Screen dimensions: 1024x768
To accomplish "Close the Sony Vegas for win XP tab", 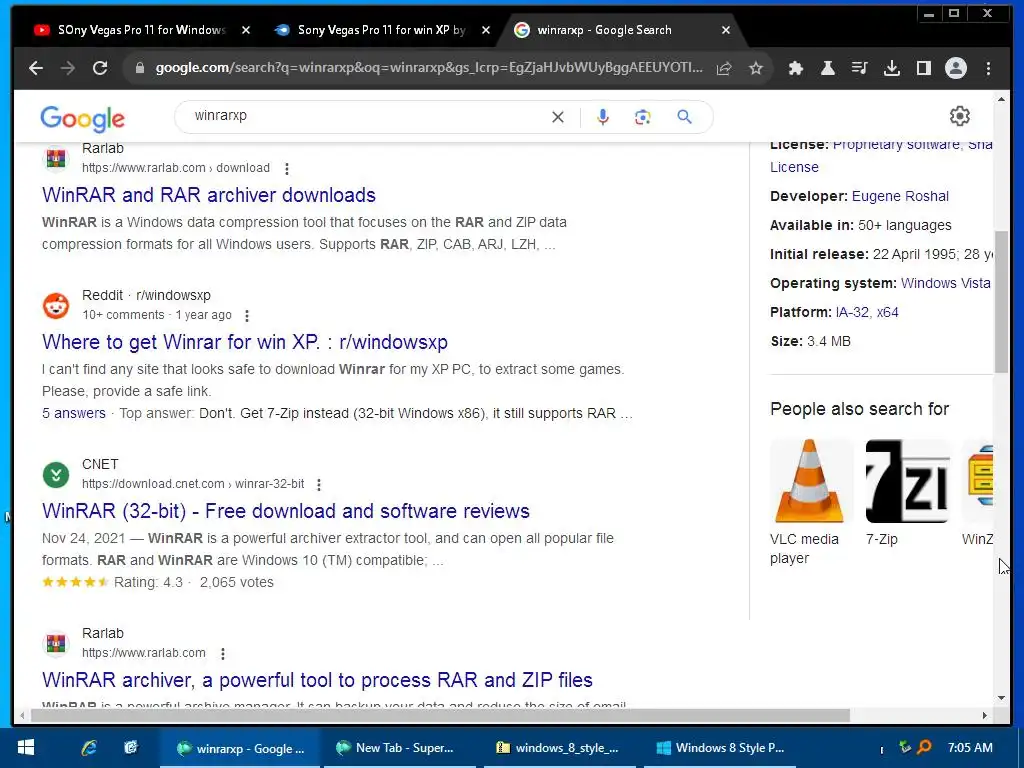I will (x=485, y=30).
